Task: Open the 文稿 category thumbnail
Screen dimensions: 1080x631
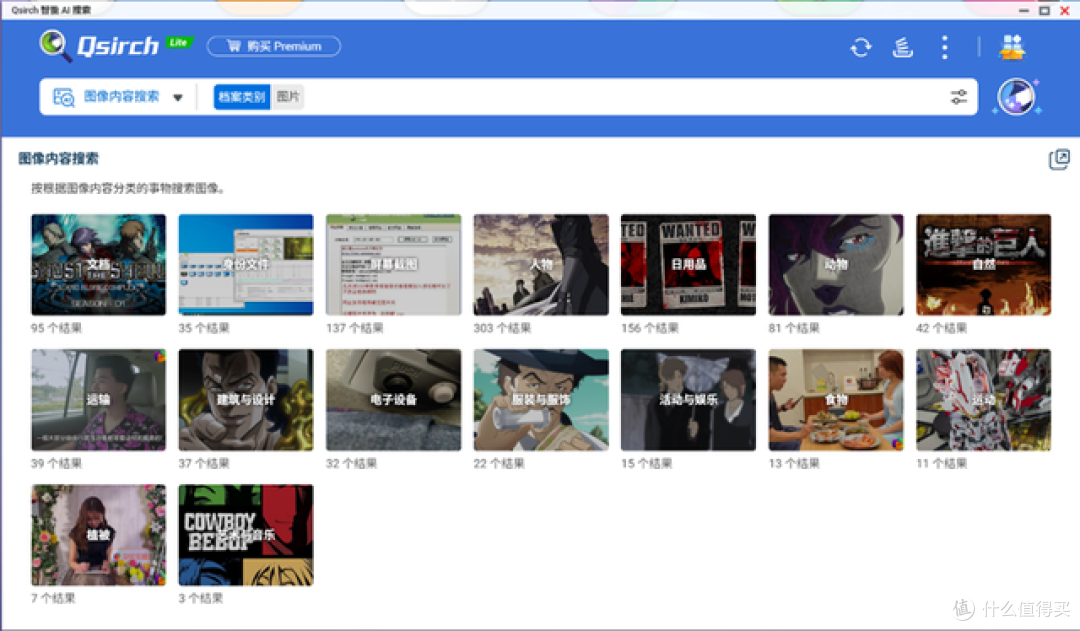Action: tap(98, 265)
